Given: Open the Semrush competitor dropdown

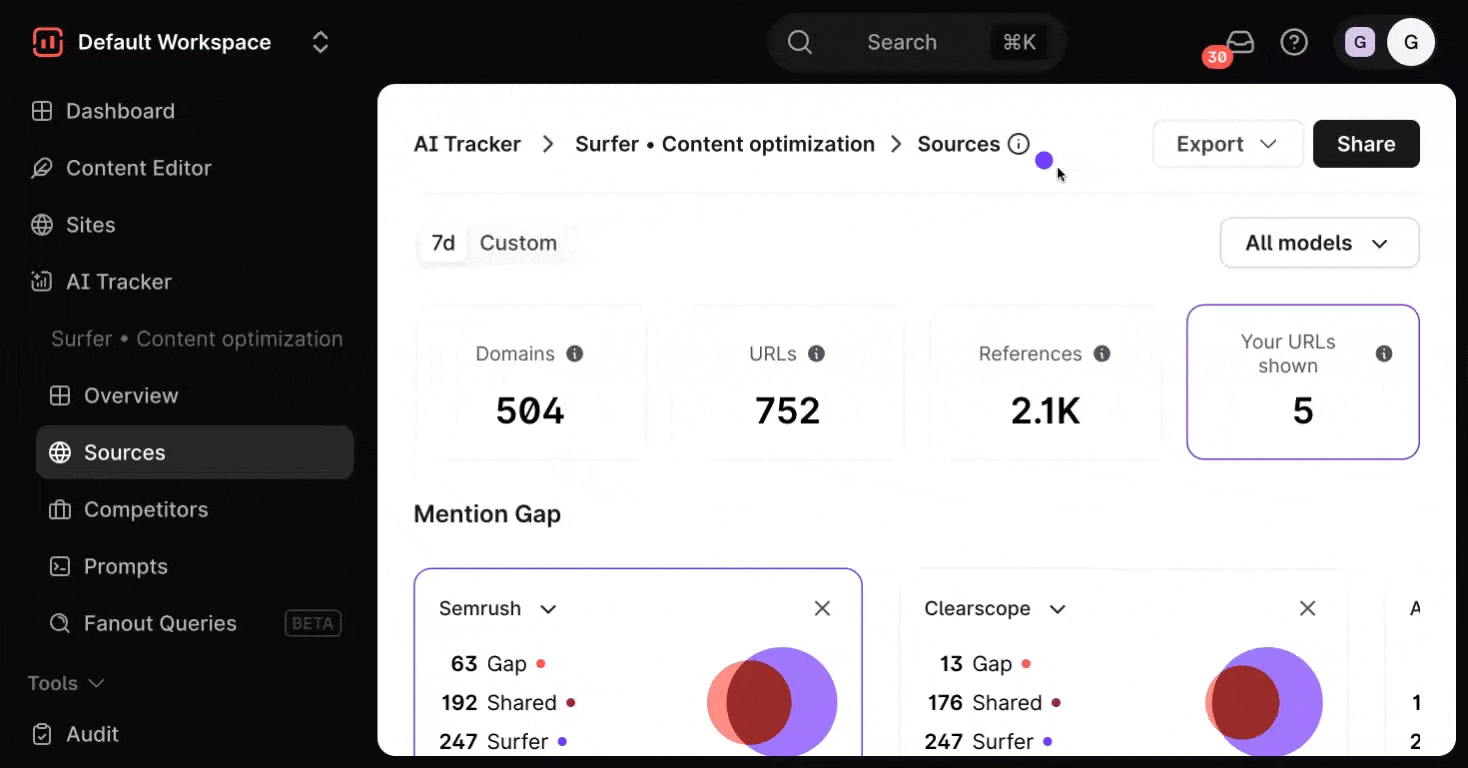Looking at the screenshot, I should (498, 609).
